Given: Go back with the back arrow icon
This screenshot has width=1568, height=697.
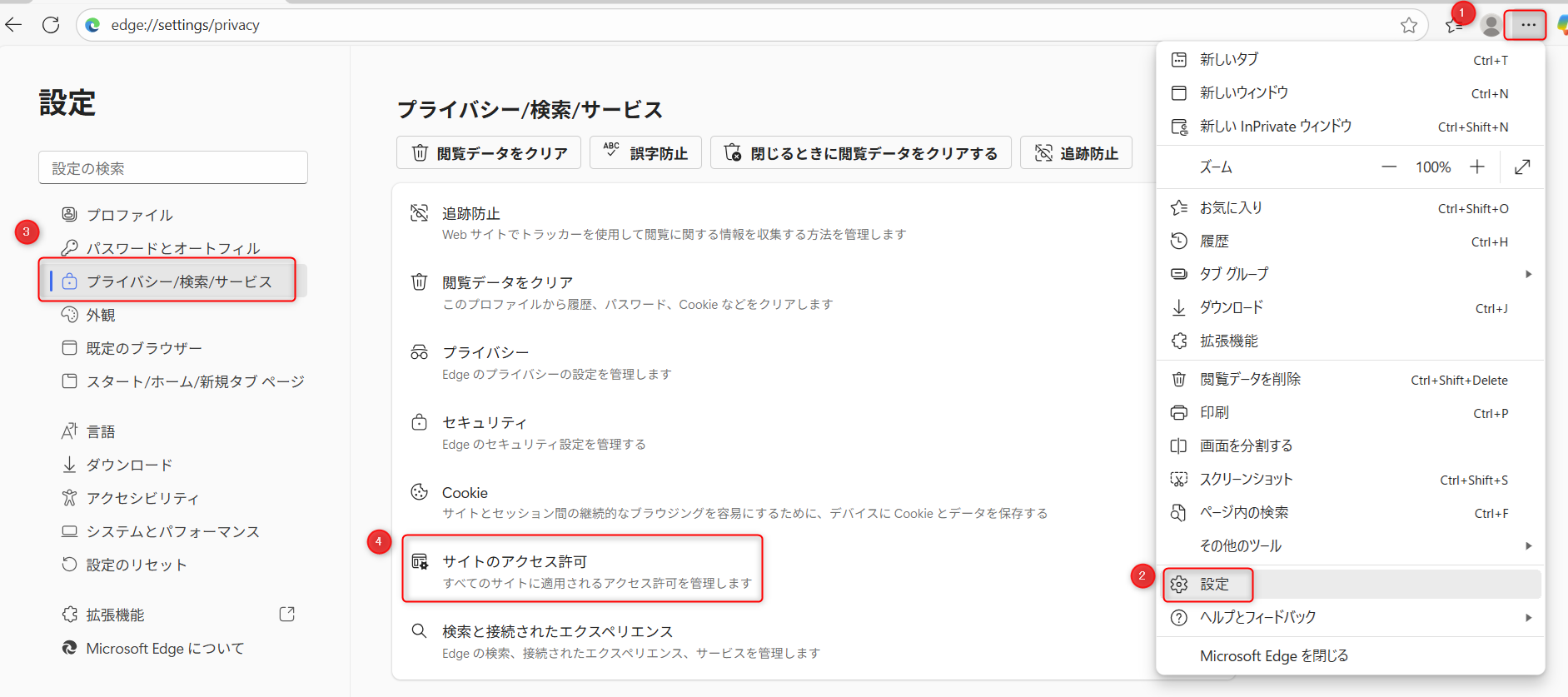Looking at the screenshot, I should pyautogui.click(x=14, y=25).
